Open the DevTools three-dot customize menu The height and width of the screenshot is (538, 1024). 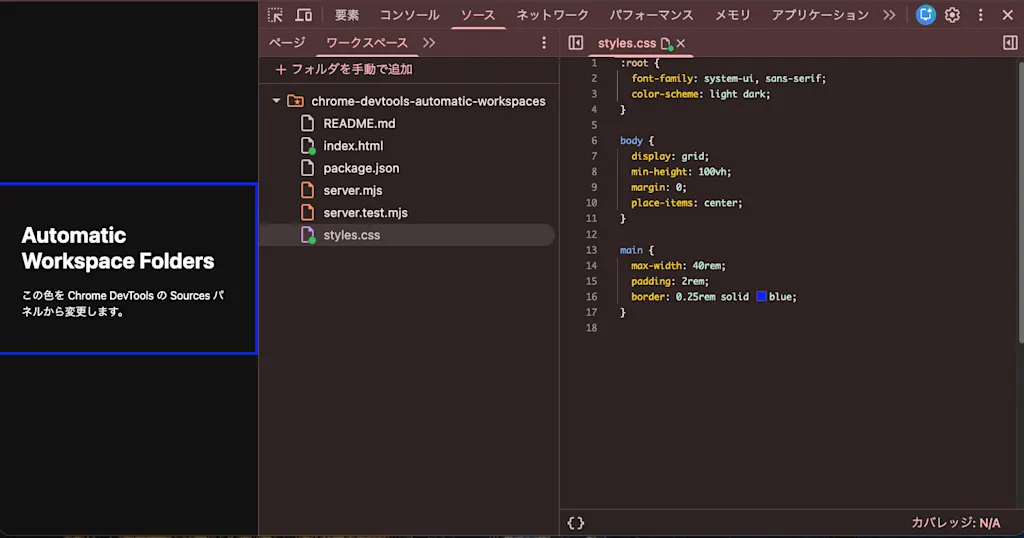[980, 15]
